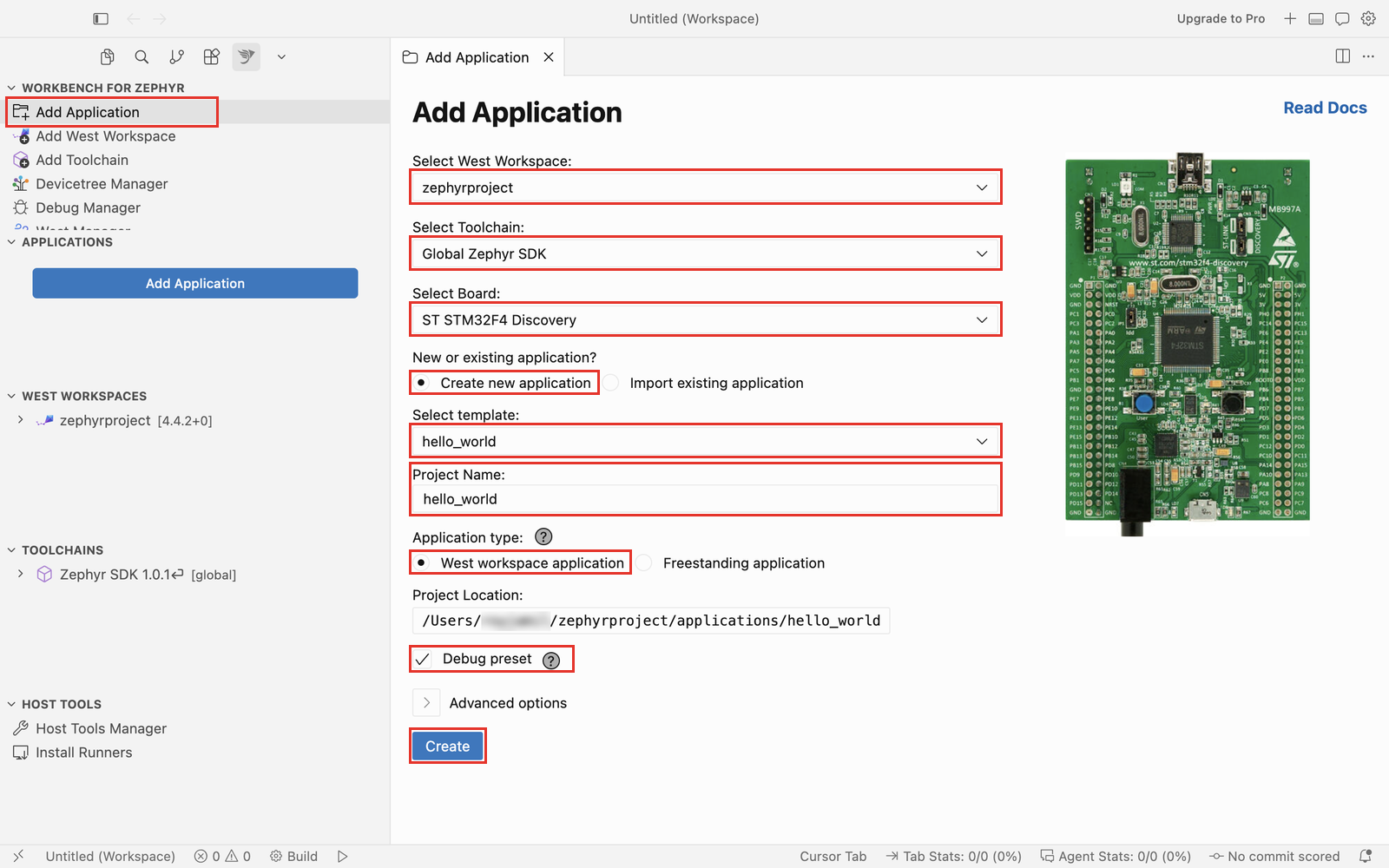Click the Project Name input field

click(x=706, y=499)
